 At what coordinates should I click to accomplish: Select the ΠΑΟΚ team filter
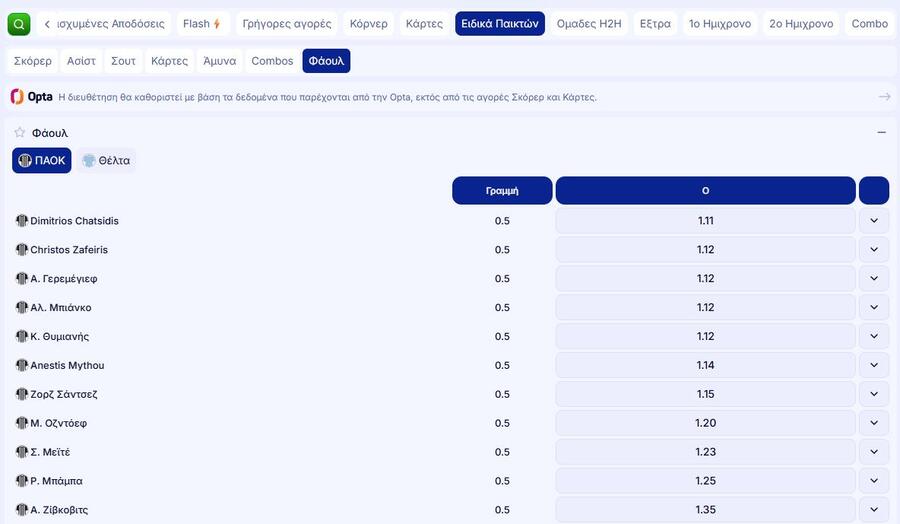[42, 160]
